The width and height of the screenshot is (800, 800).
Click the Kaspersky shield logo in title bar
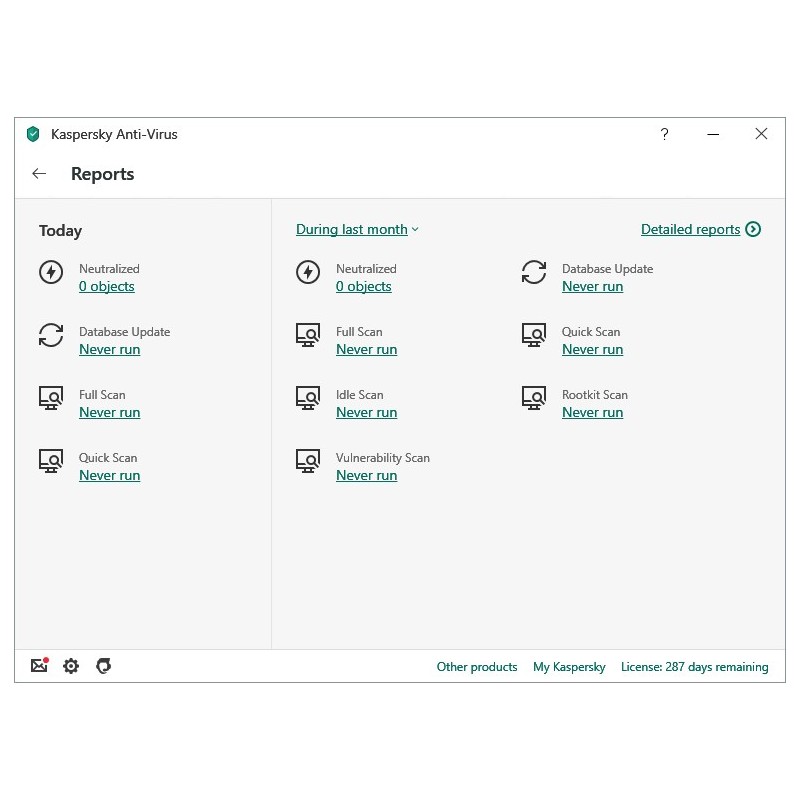[x=33, y=134]
